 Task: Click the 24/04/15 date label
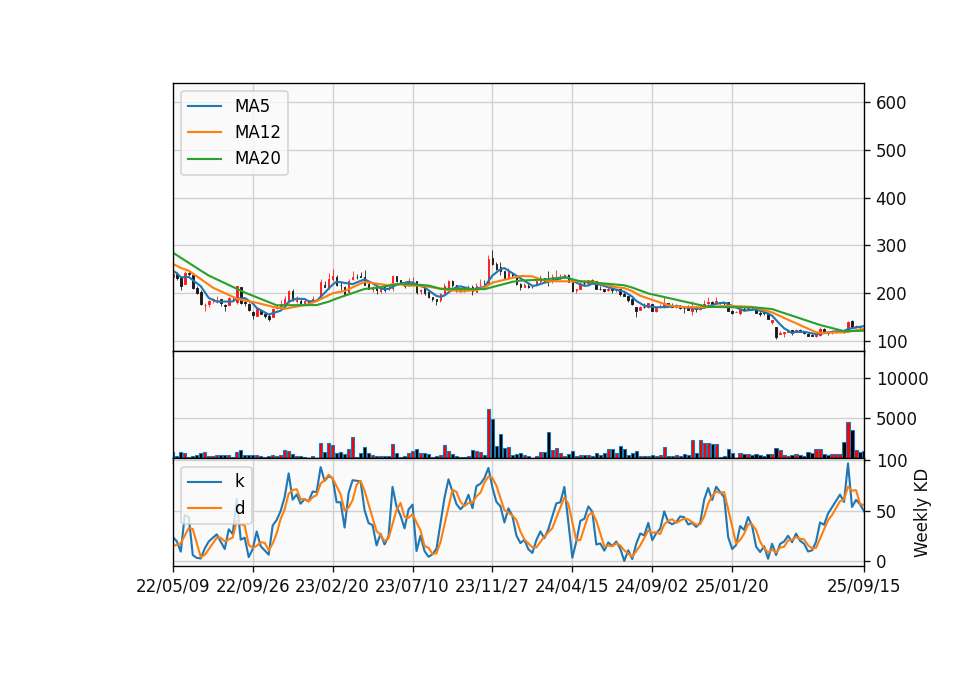pos(572,586)
